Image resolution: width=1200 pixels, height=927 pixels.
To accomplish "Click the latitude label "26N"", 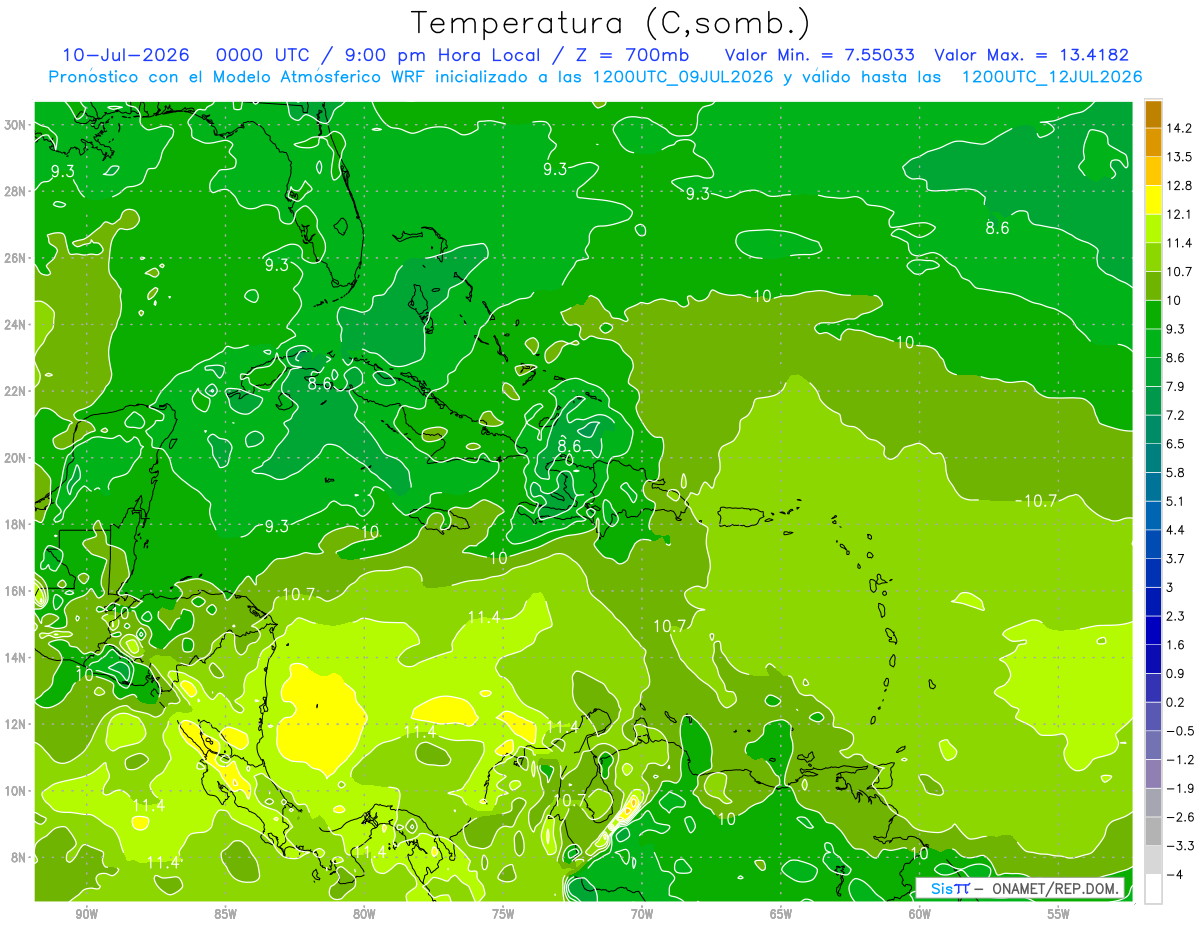I will tap(14, 258).
